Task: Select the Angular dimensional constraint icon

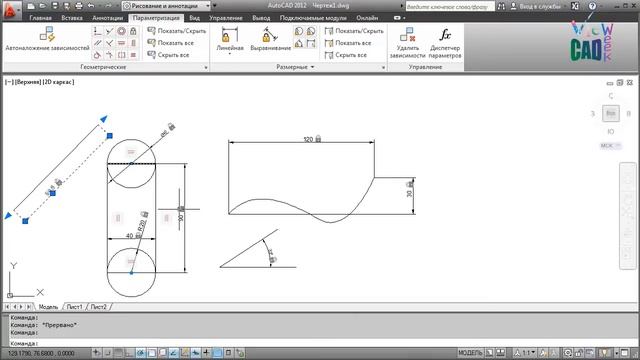Action: [299, 43]
